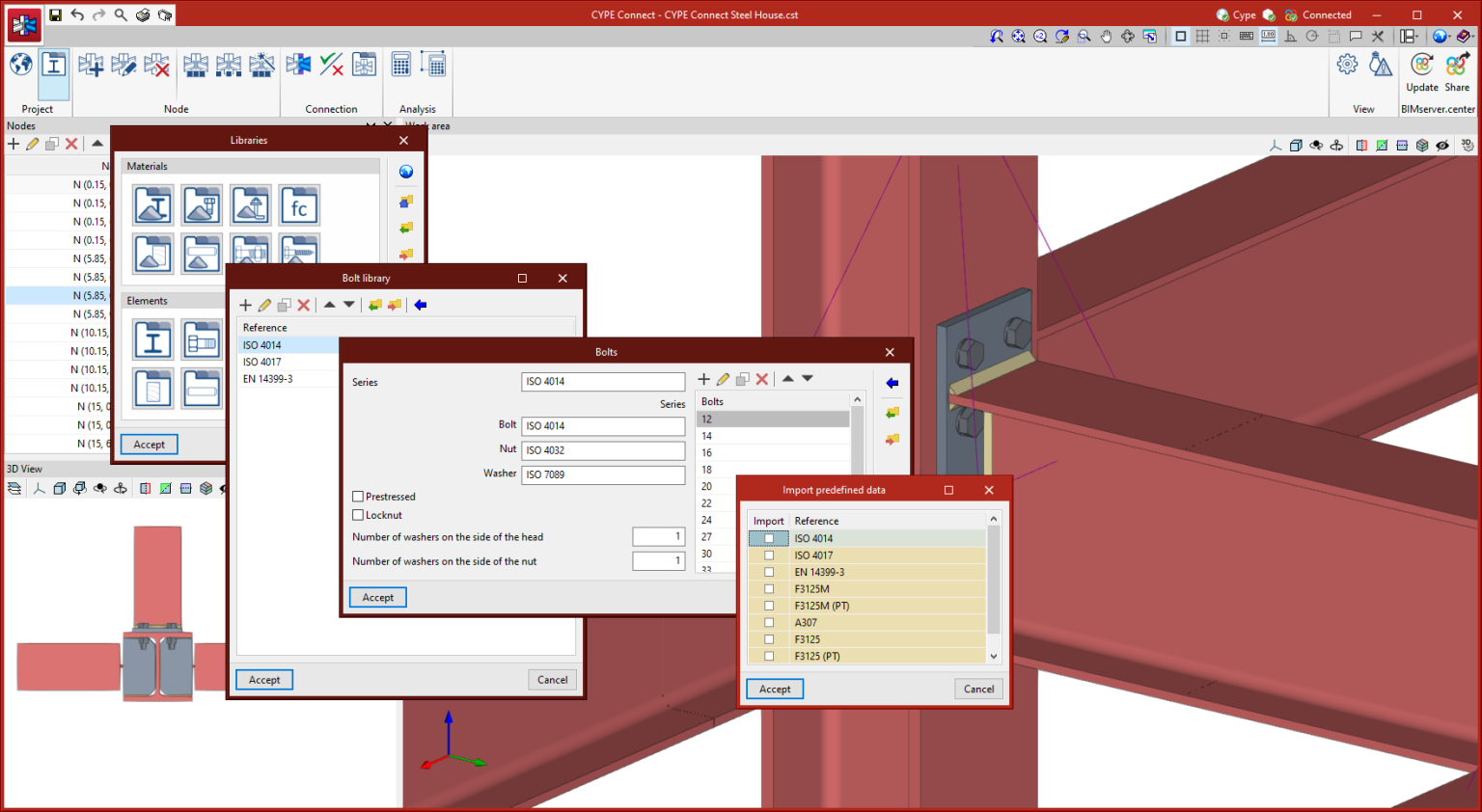1482x812 pixels.
Task: Check the import box for EN 14399-3
Action: pos(769,572)
